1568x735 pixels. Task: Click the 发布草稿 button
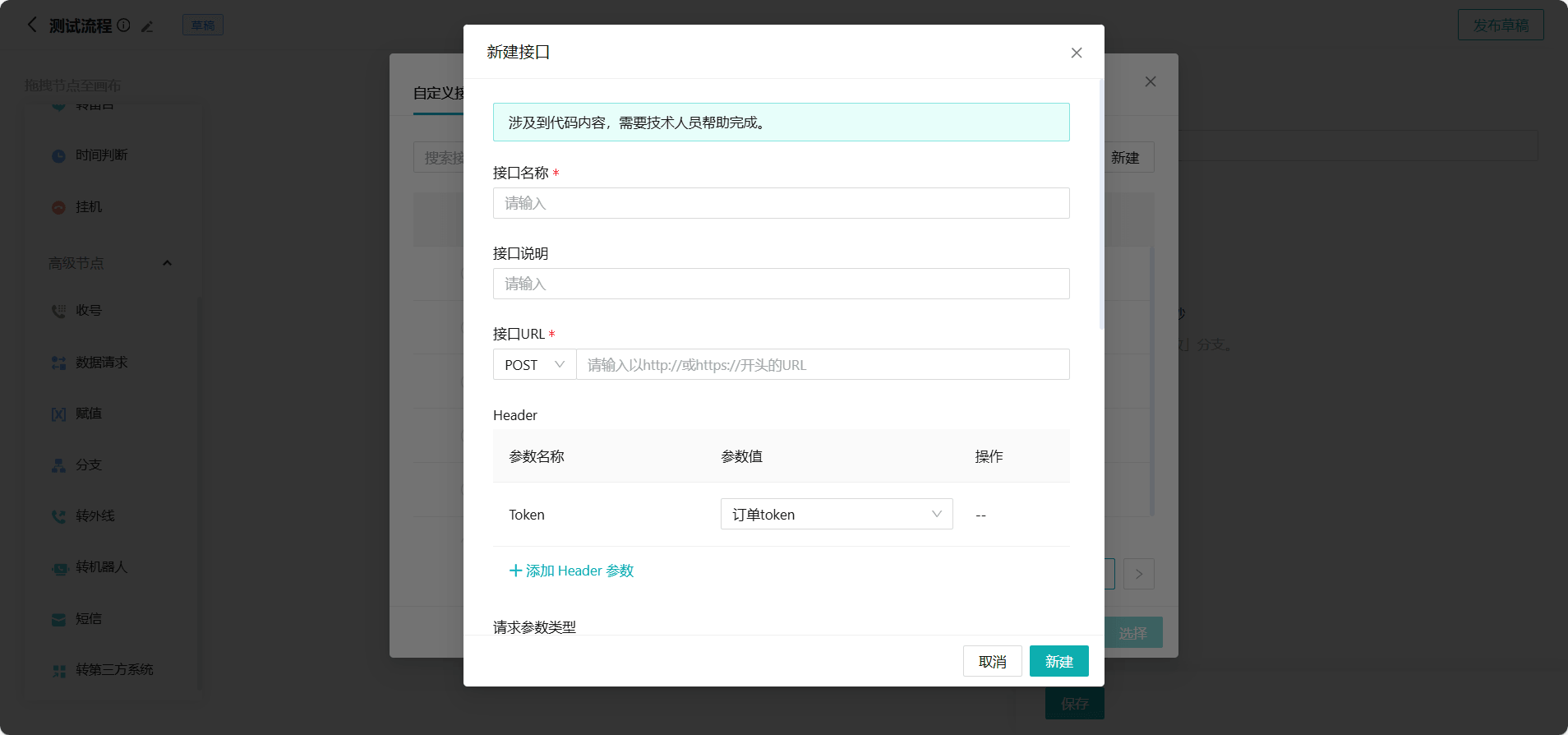[1501, 25]
